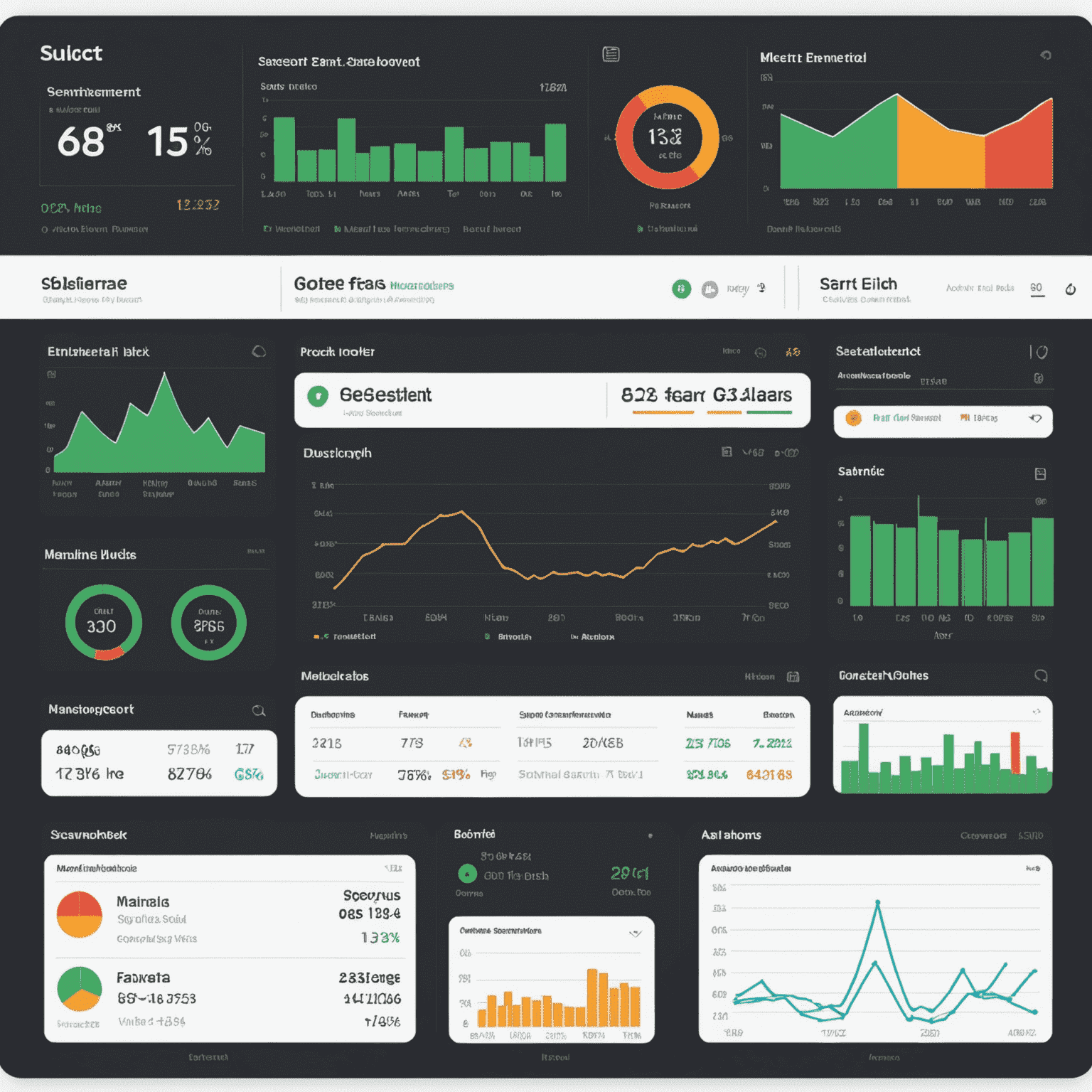Toggle the legend marker under the donut chart
This screenshot has width=1092, height=1092.
[640, 229]
